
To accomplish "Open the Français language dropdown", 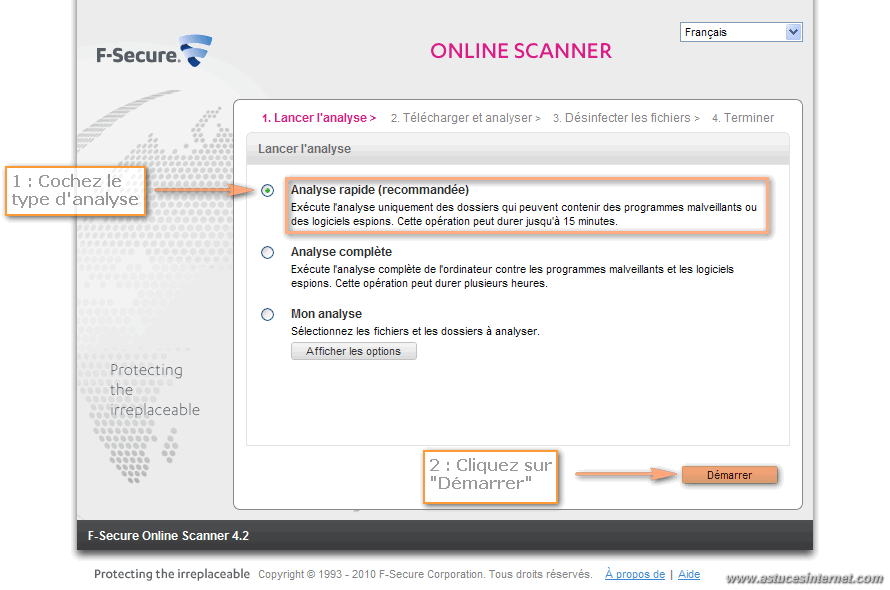I will (x=741, y=32).
